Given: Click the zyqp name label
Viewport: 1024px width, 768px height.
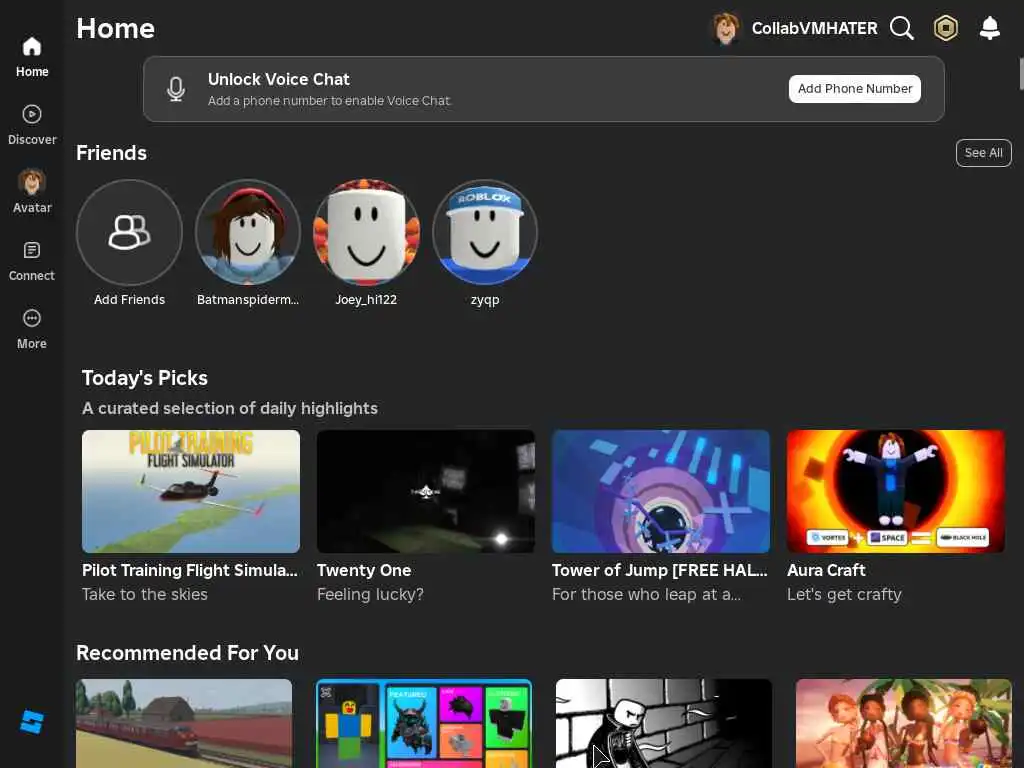Looking at the screenshot, I should [x=485, y=300].
